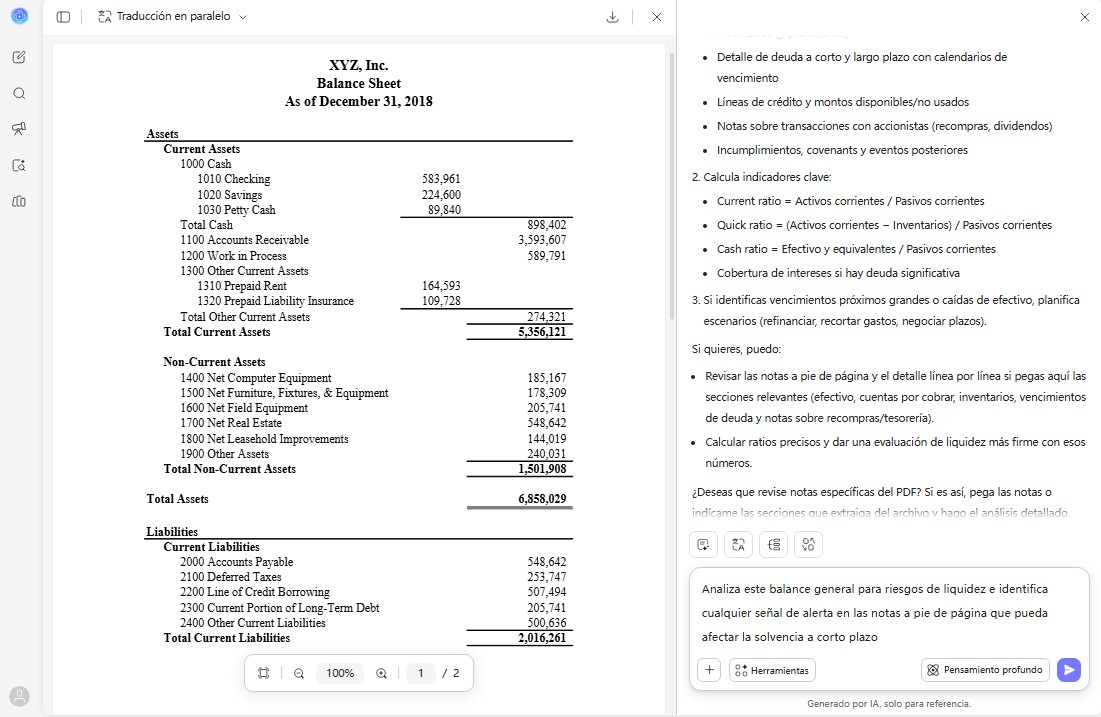Open new chat compose icon

tap(20, 57)
